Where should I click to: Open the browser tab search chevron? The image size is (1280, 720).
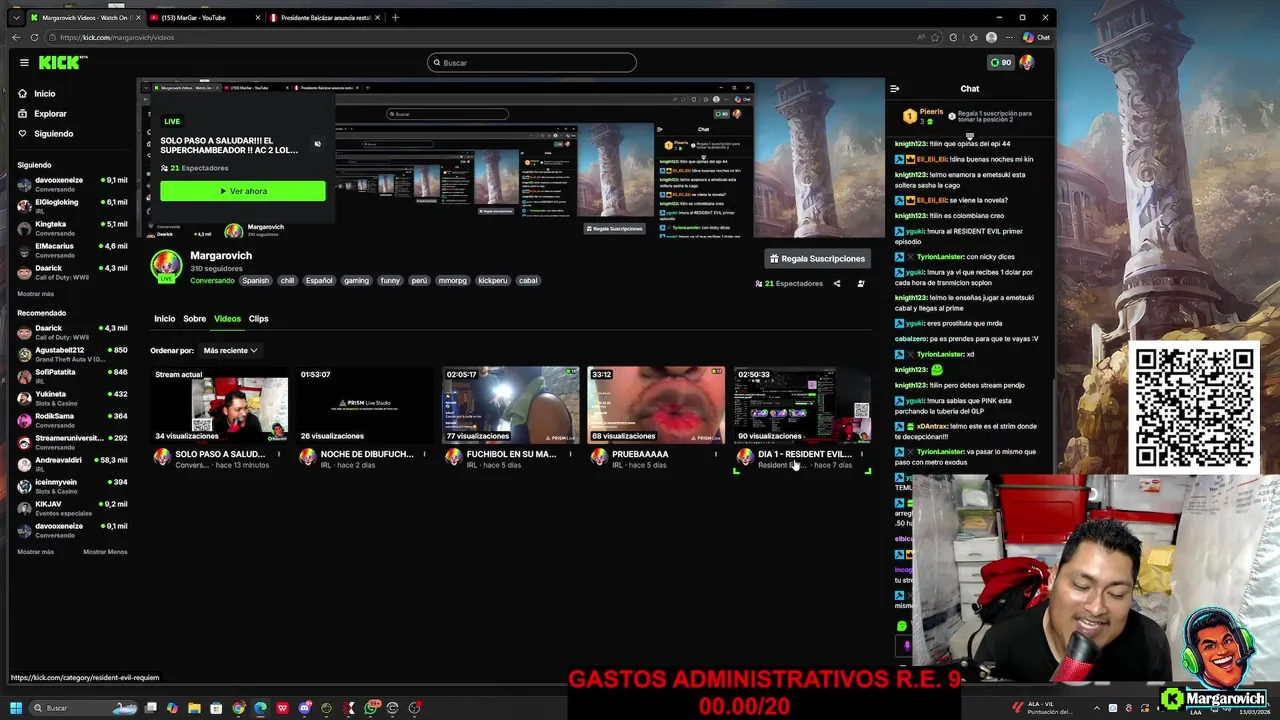[x=15, y=17]
